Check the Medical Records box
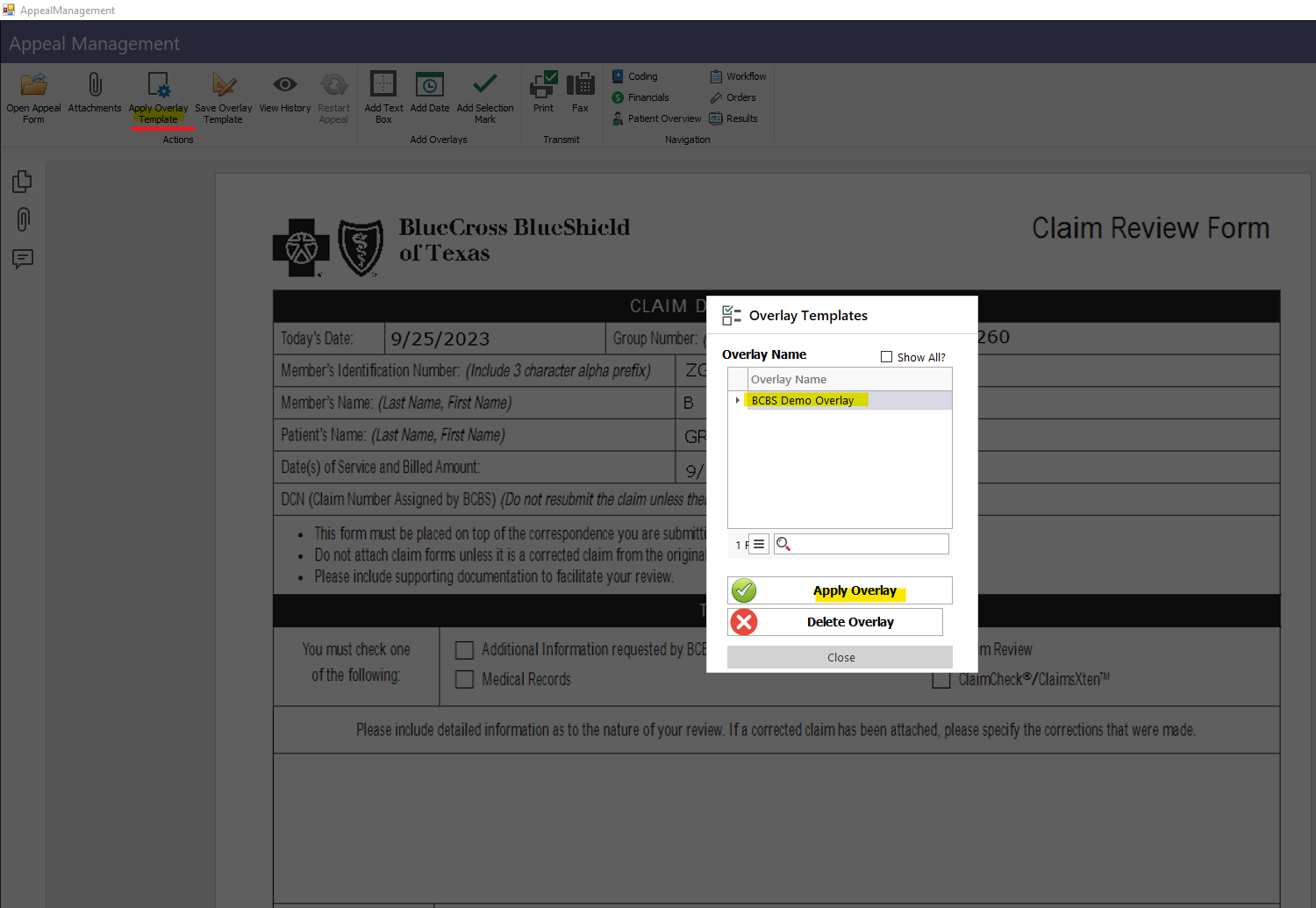This screenshot has height=908, width=1316. pyautogui.click(x=465, y=680)
